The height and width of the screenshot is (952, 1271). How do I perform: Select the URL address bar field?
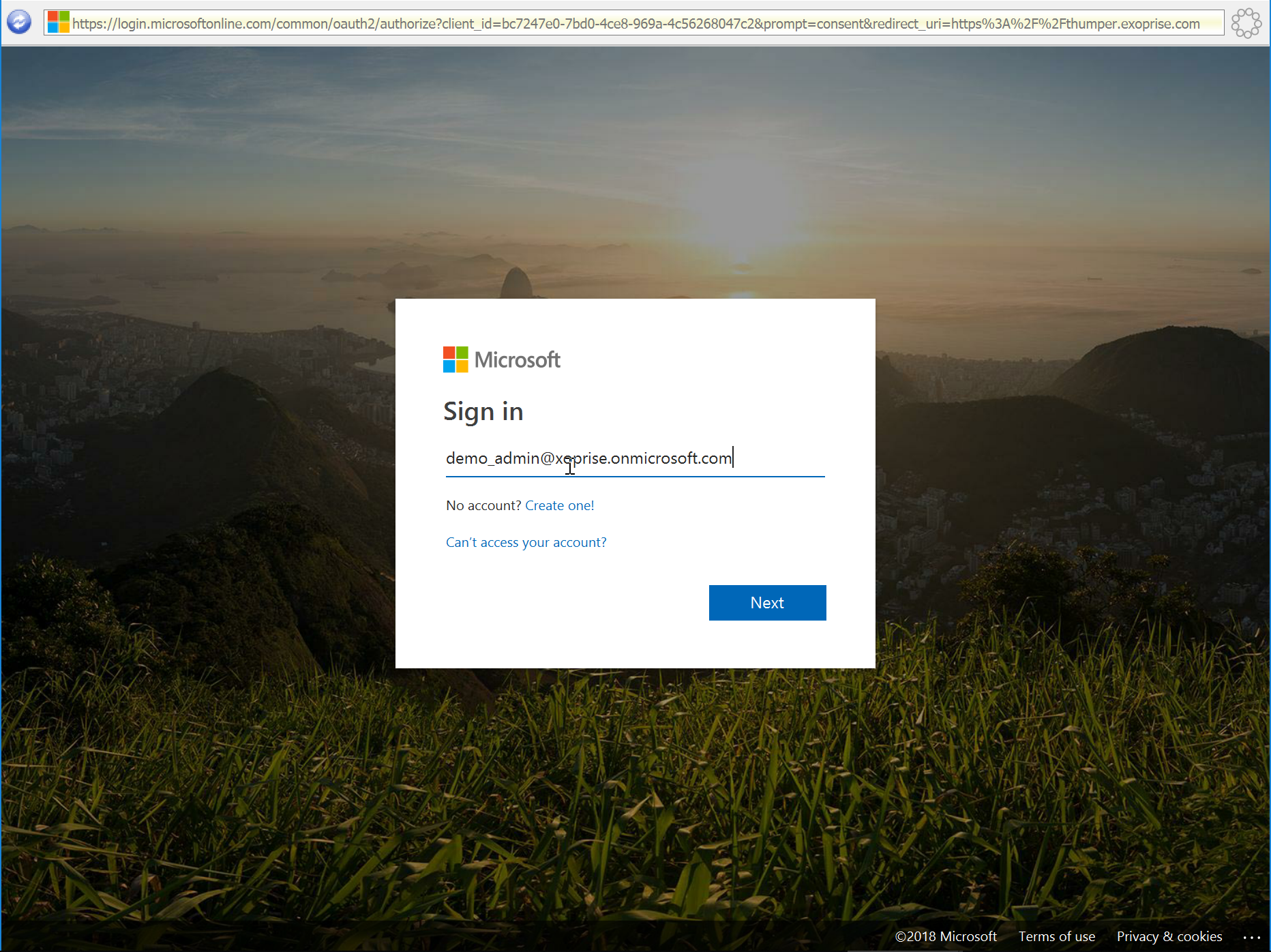tap(634, 23)
